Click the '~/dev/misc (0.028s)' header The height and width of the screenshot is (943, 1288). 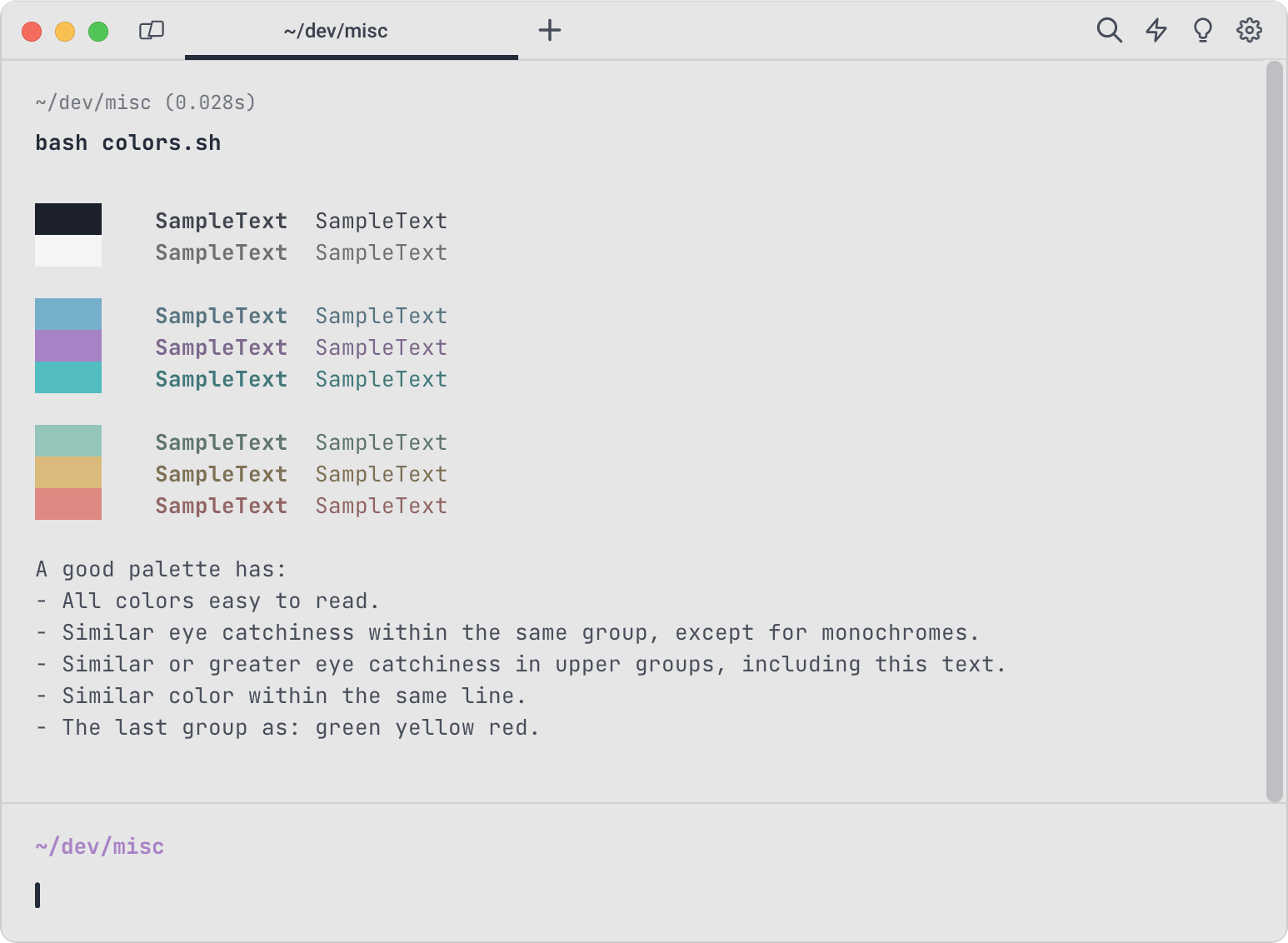coord(146,102)
